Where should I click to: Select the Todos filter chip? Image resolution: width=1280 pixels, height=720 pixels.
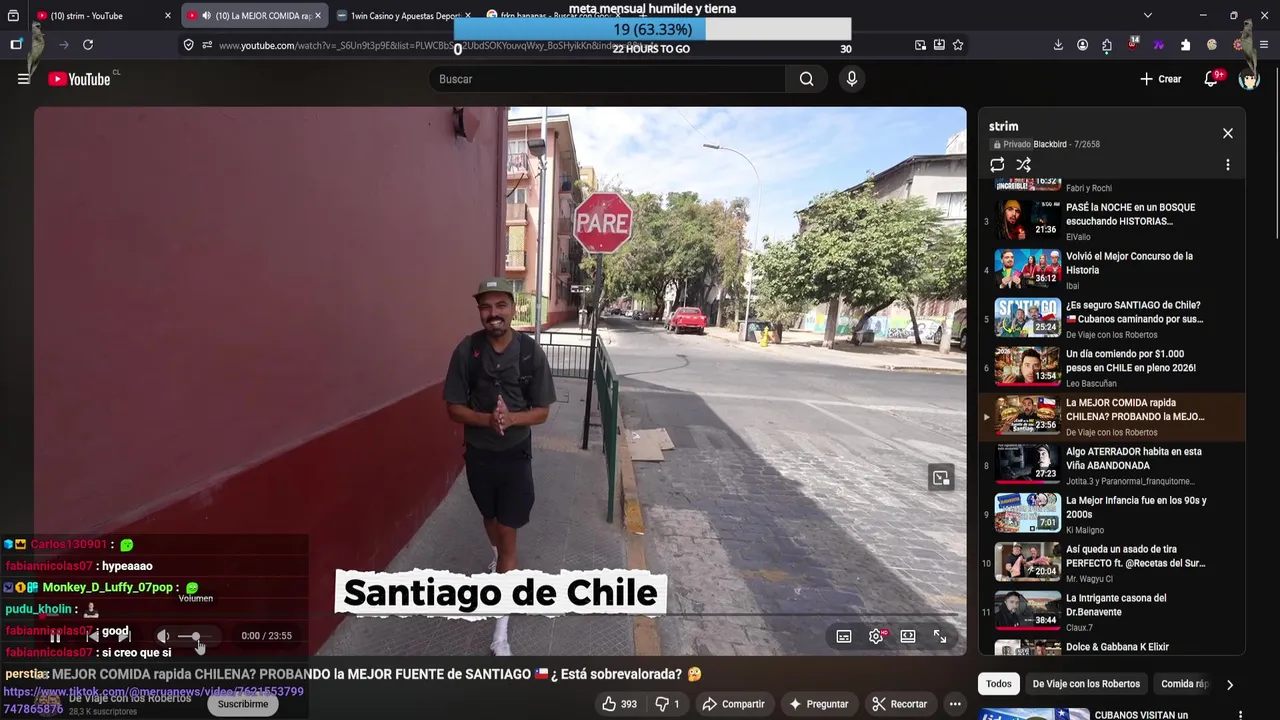click(998, 684)
